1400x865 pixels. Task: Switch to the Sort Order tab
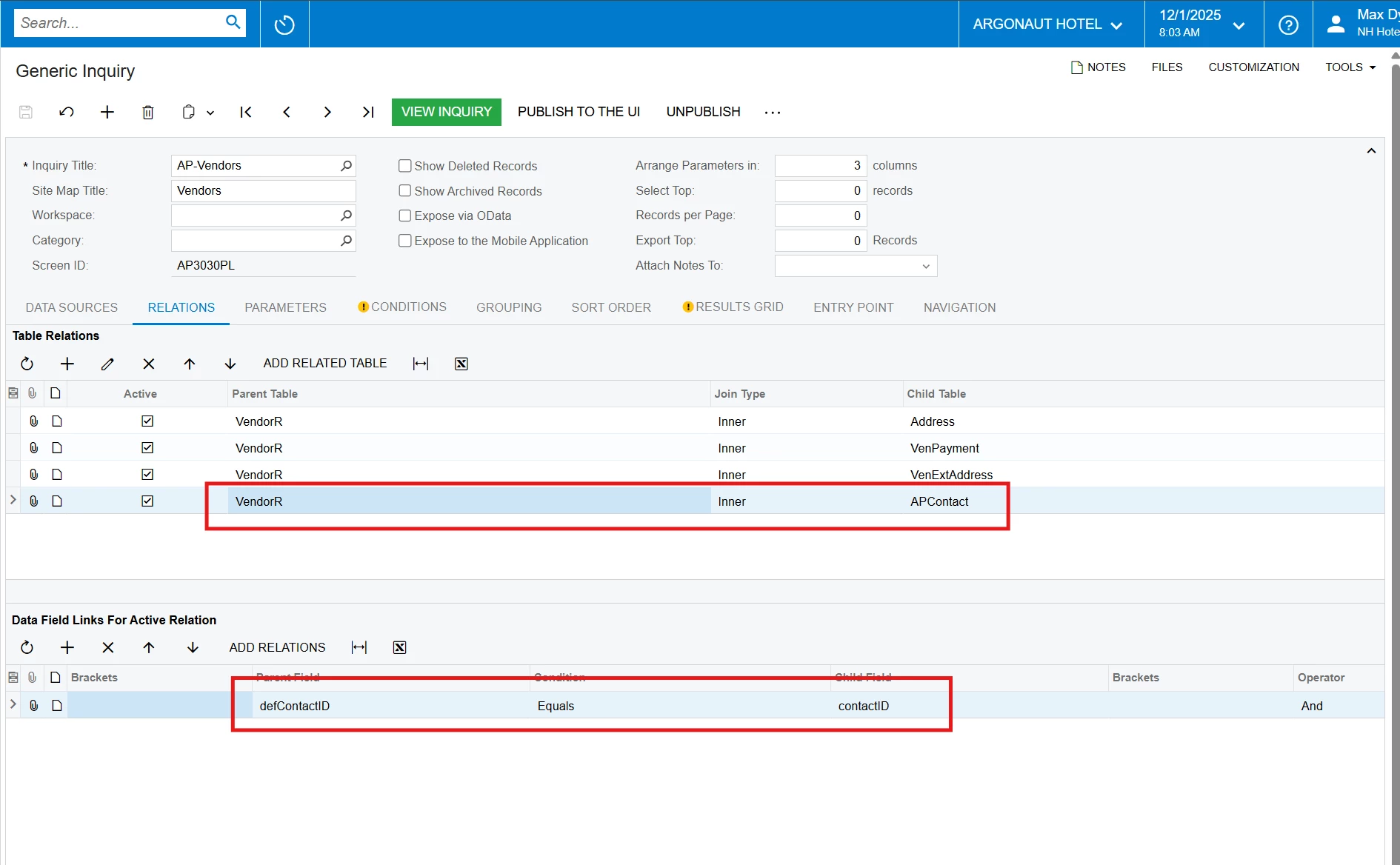tap(611, 307)
